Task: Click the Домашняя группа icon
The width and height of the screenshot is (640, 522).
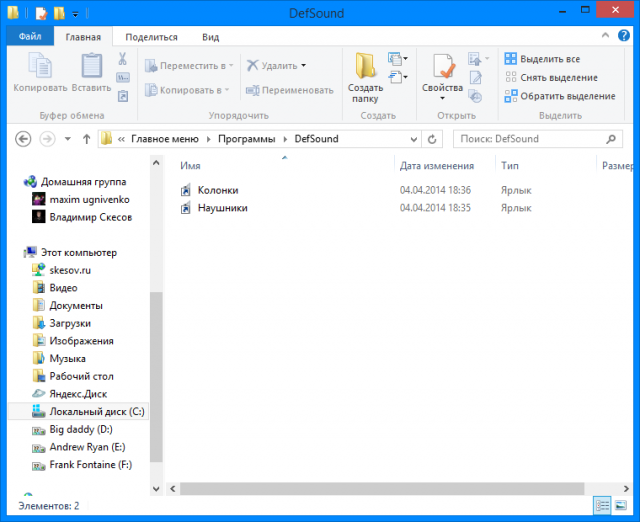Action: (x=30, y=181)
